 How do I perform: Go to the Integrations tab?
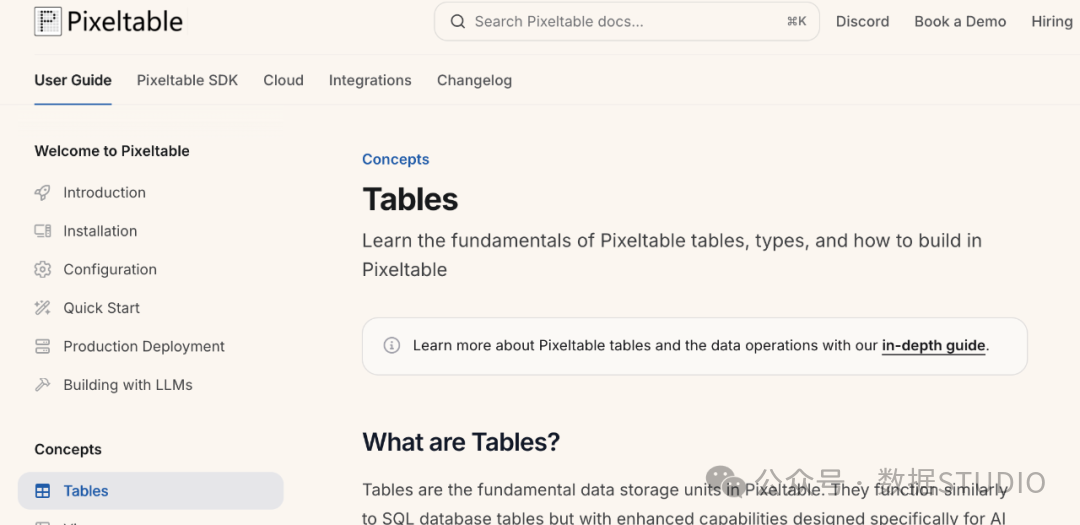(x=370, y=81)
